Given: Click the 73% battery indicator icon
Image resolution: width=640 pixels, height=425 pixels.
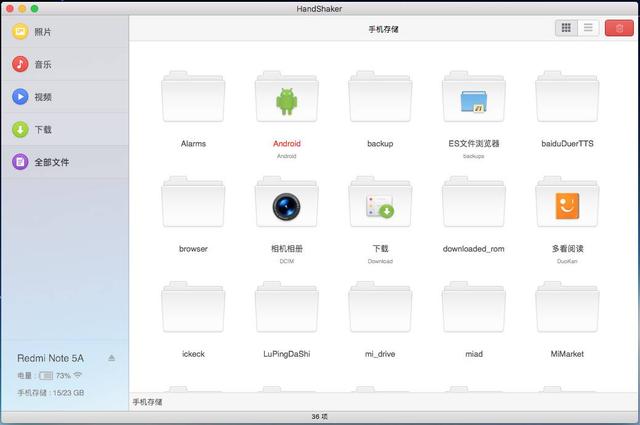Looking at the screenshot, I should tap(46, 376).
